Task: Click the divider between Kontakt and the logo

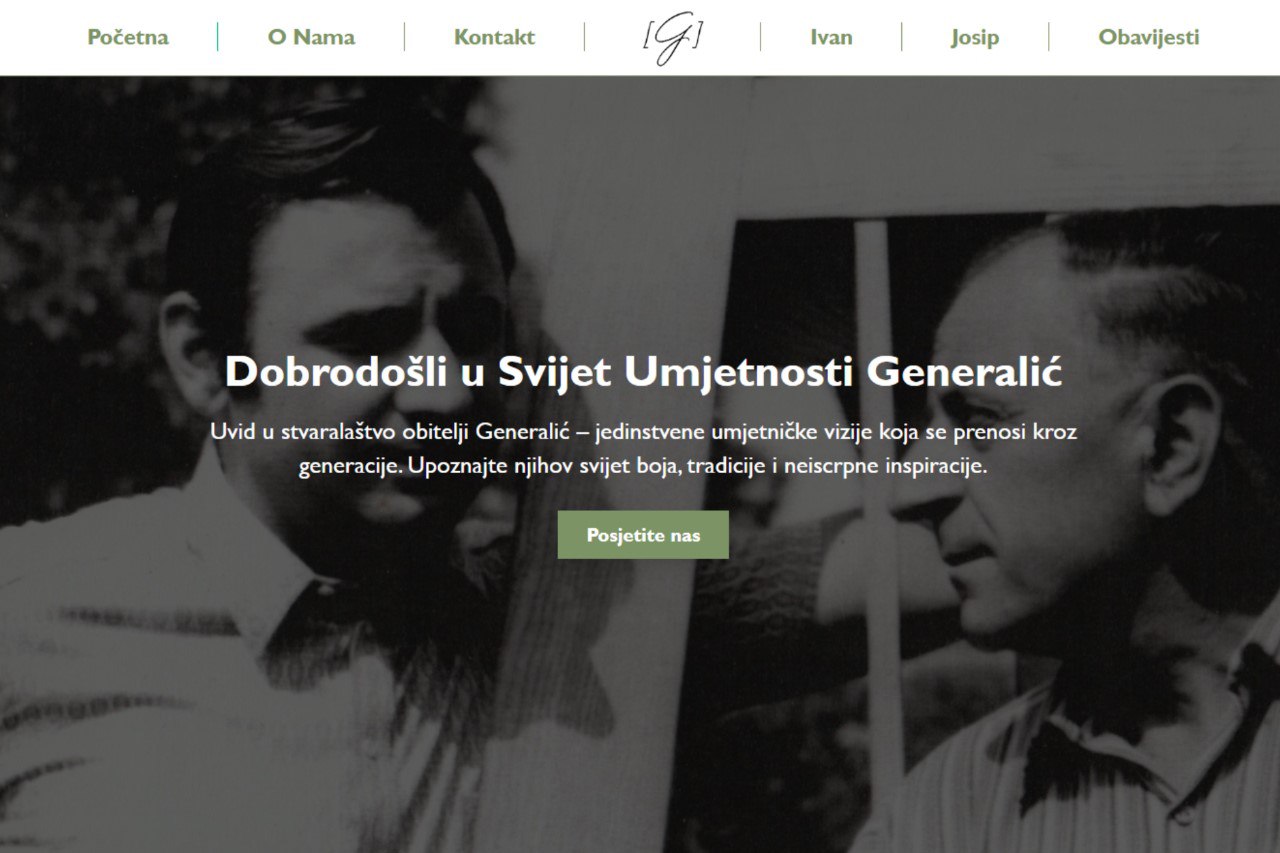Action: pos(584,37)
